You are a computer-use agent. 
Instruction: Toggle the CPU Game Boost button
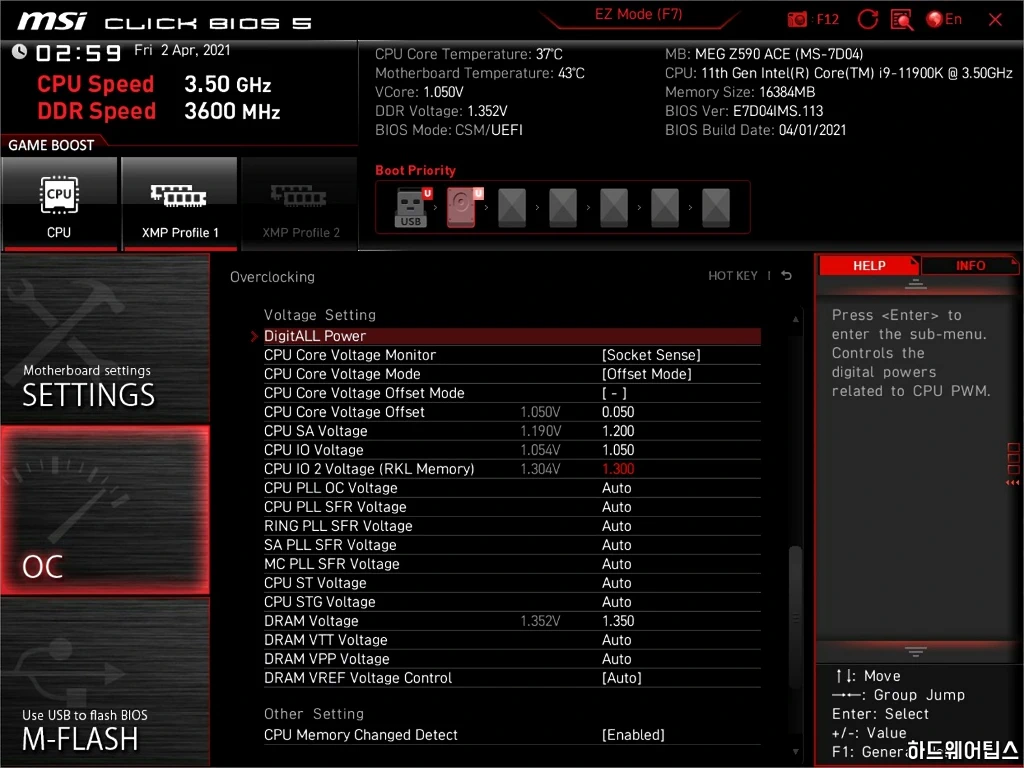pyautogui.click(x=59, y=203)
